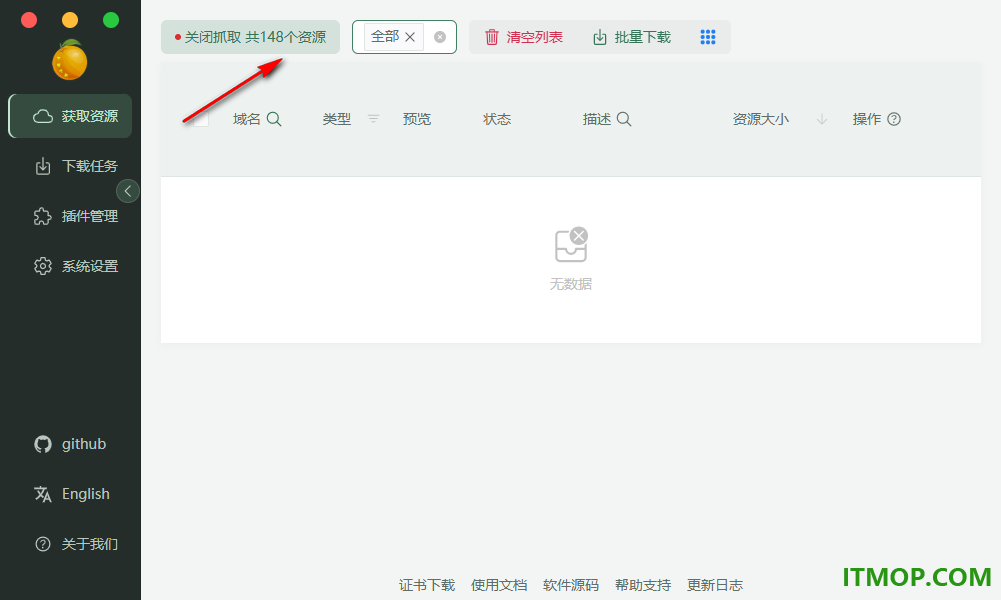
Task: Open the blue grid menu icon
Action: point(707,37)
